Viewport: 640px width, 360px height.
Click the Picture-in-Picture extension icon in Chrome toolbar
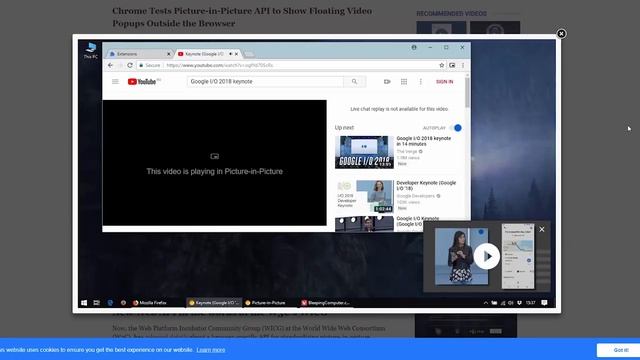point(452,65)
